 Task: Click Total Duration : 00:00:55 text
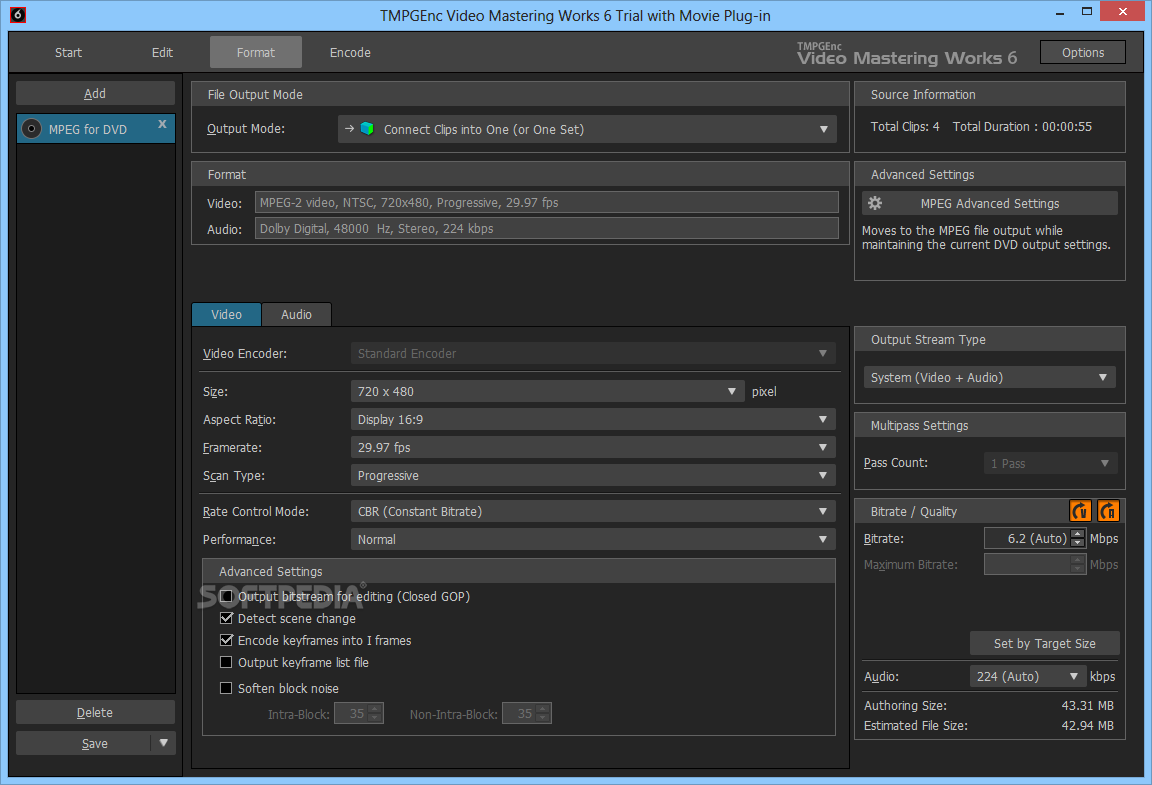(x=1022, y=126)
